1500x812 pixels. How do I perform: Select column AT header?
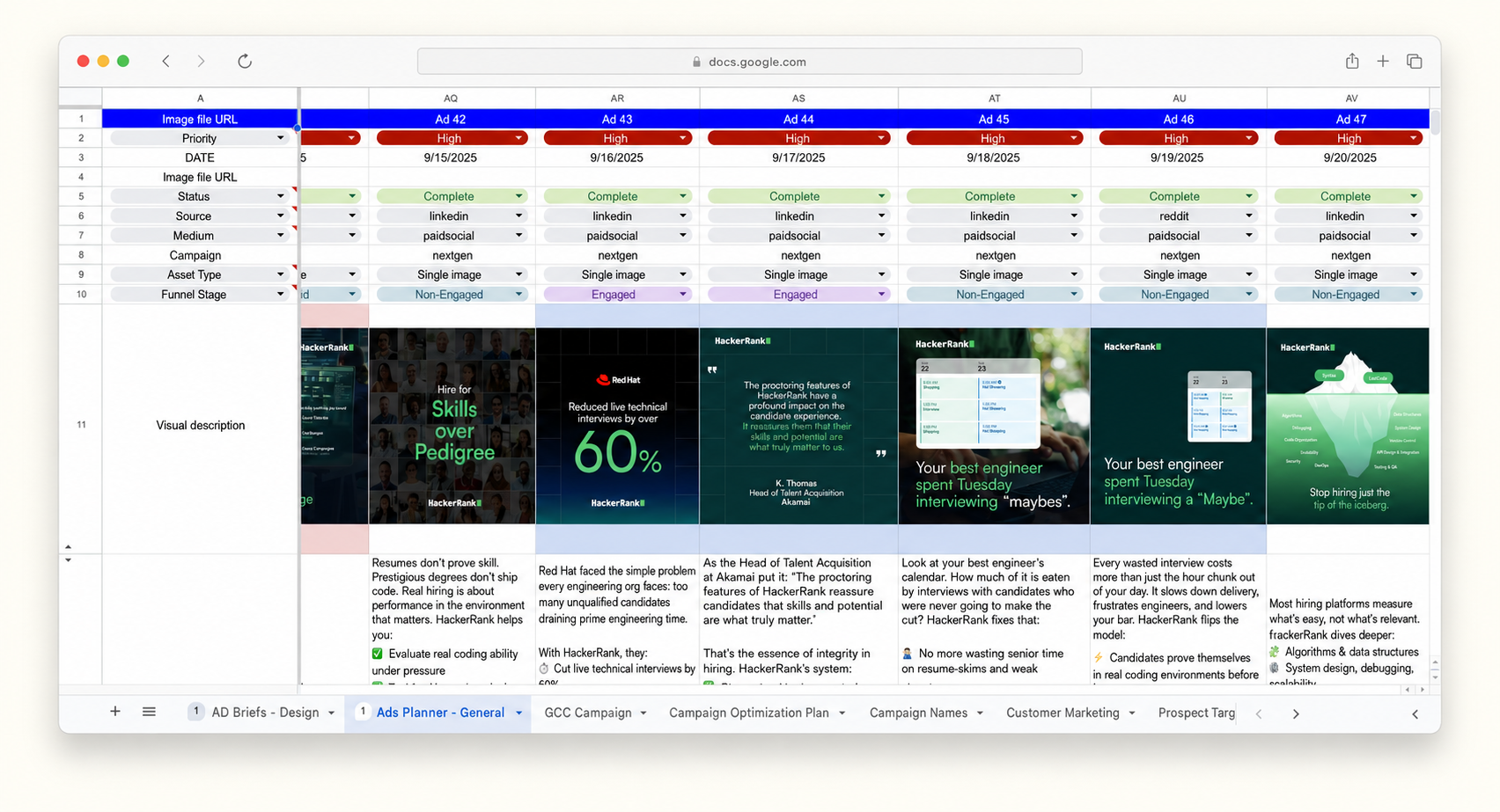click(995, 99)
